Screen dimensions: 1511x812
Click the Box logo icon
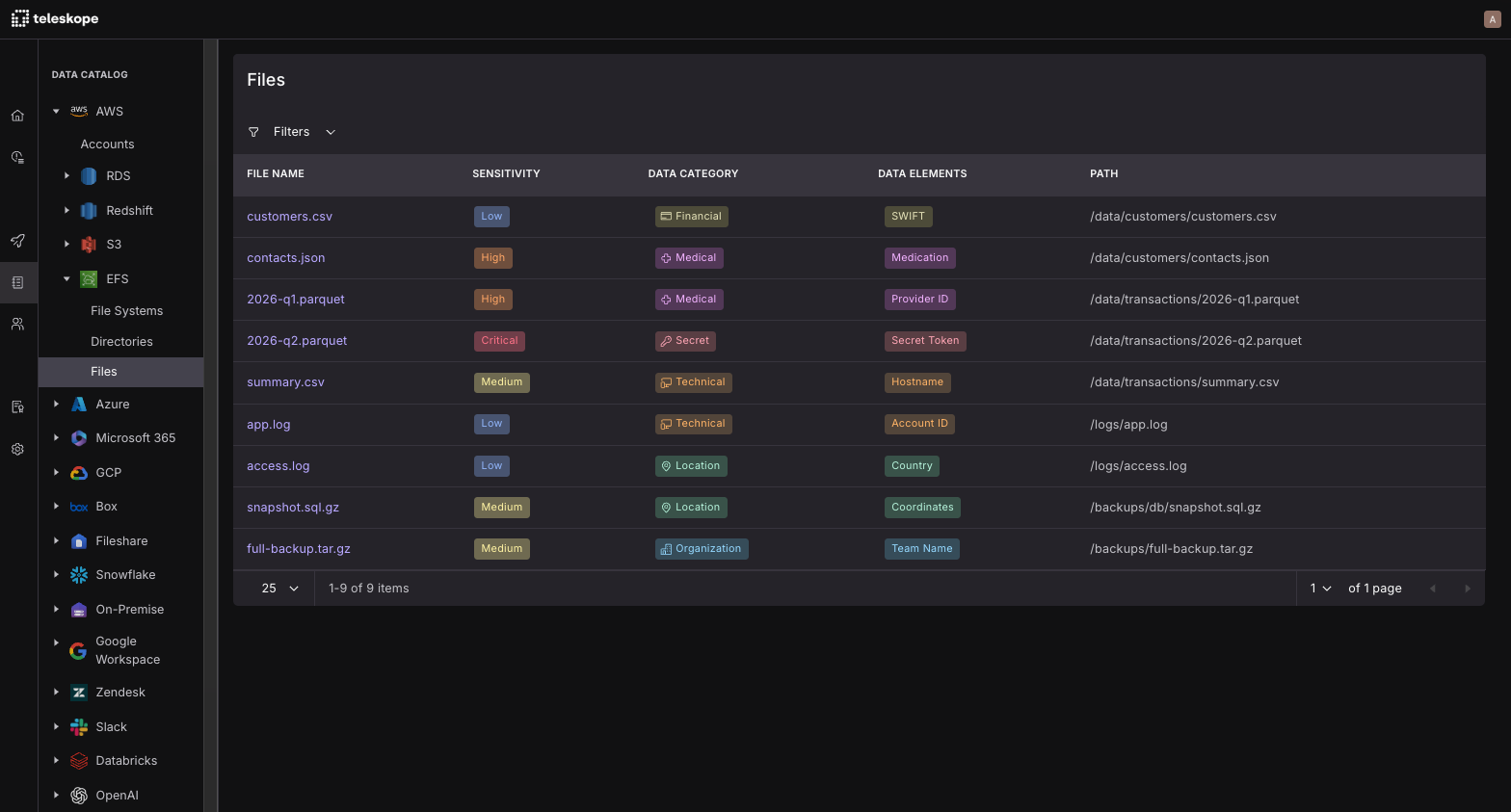point(79,507)
